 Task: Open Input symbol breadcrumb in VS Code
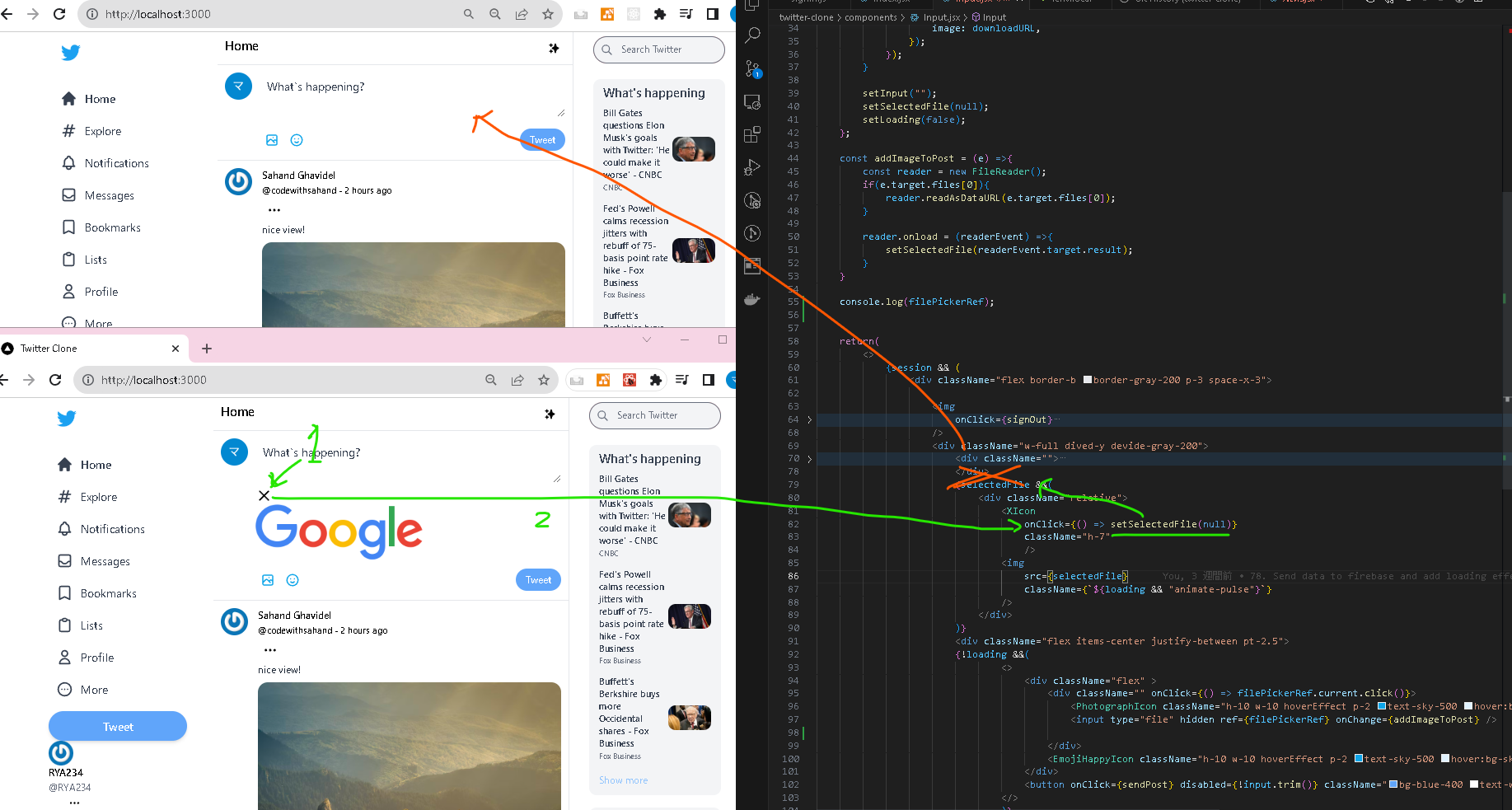(x=989, y=17)
